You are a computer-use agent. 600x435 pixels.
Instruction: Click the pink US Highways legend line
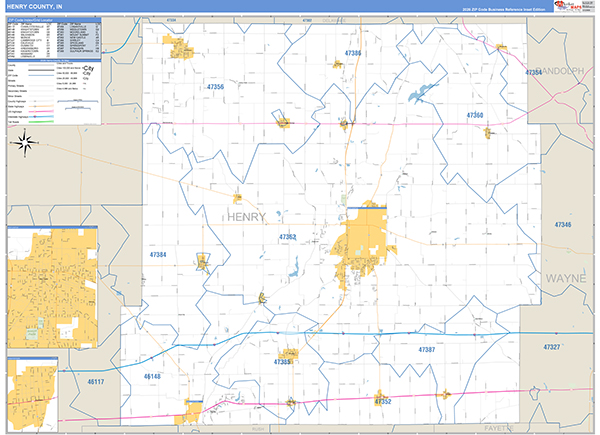tap(41, 111)
